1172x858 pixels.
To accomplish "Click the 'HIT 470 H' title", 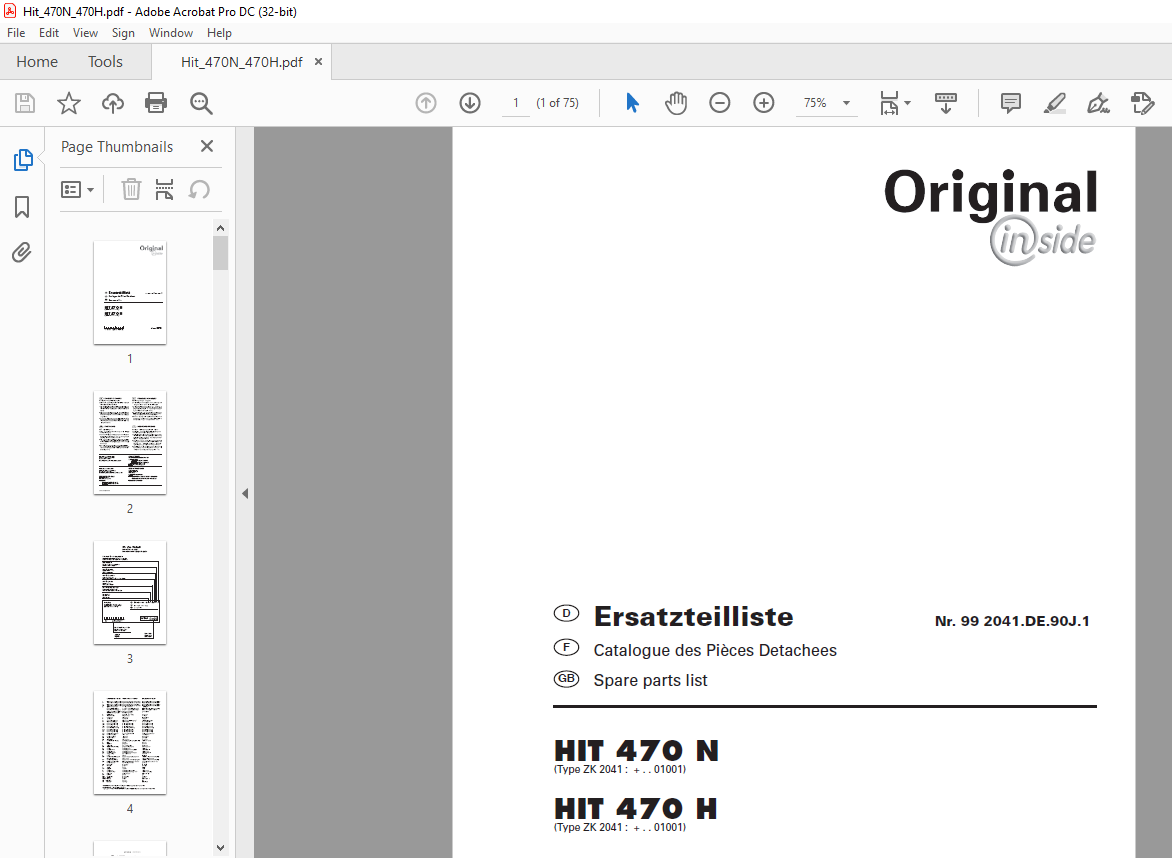I will tap(635, 809).
